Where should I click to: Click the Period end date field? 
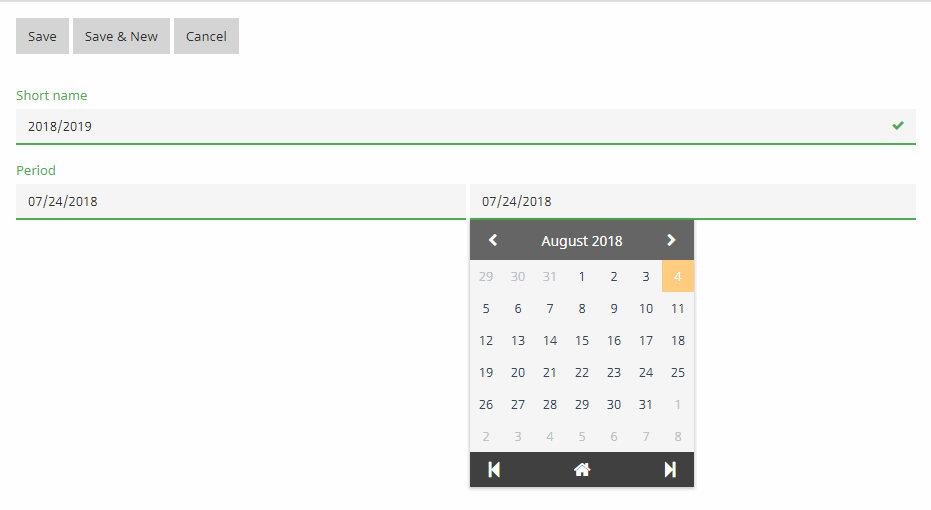tap(693, 201)
